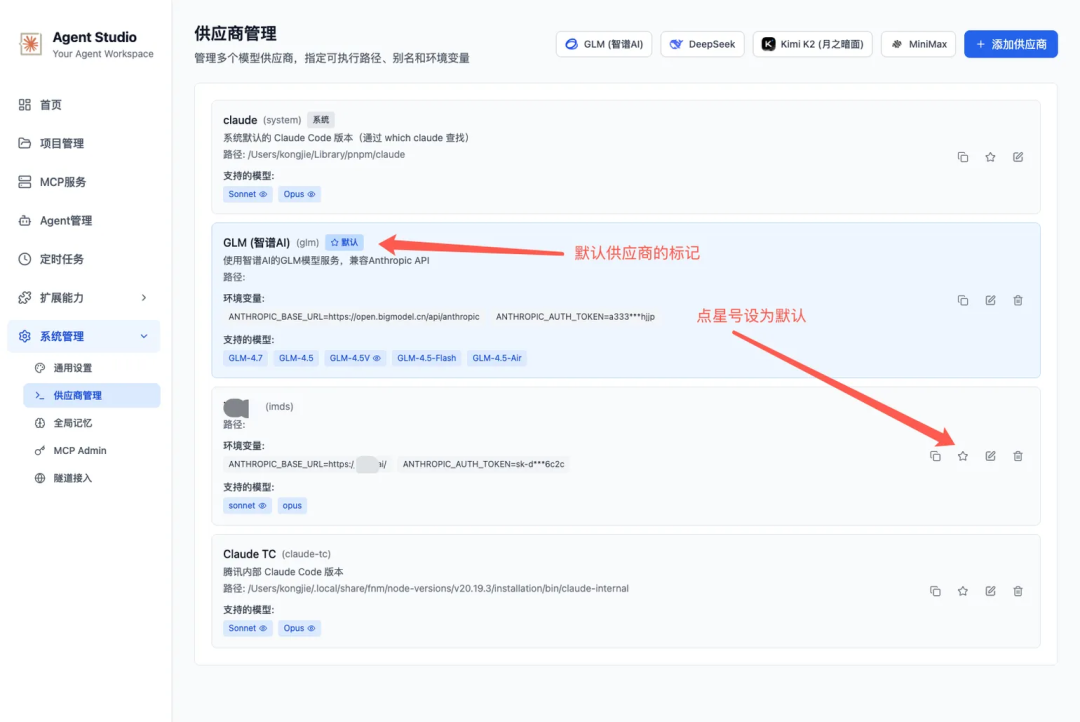
Task: Click the 默认 badge on GLM
Action: coord(344,243)
